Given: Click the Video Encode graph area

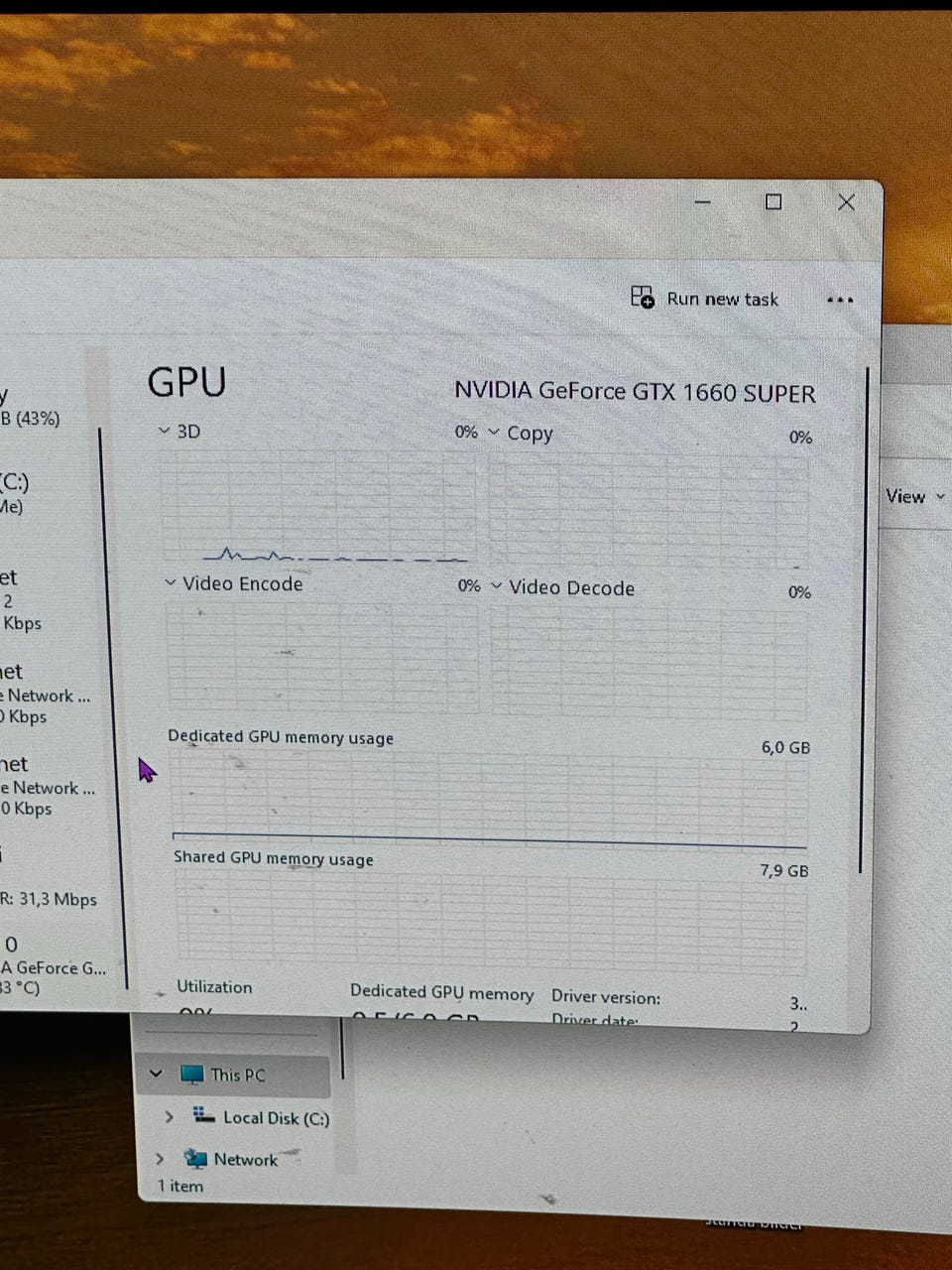Looking at the screenshot, I should tap(321, 657).
